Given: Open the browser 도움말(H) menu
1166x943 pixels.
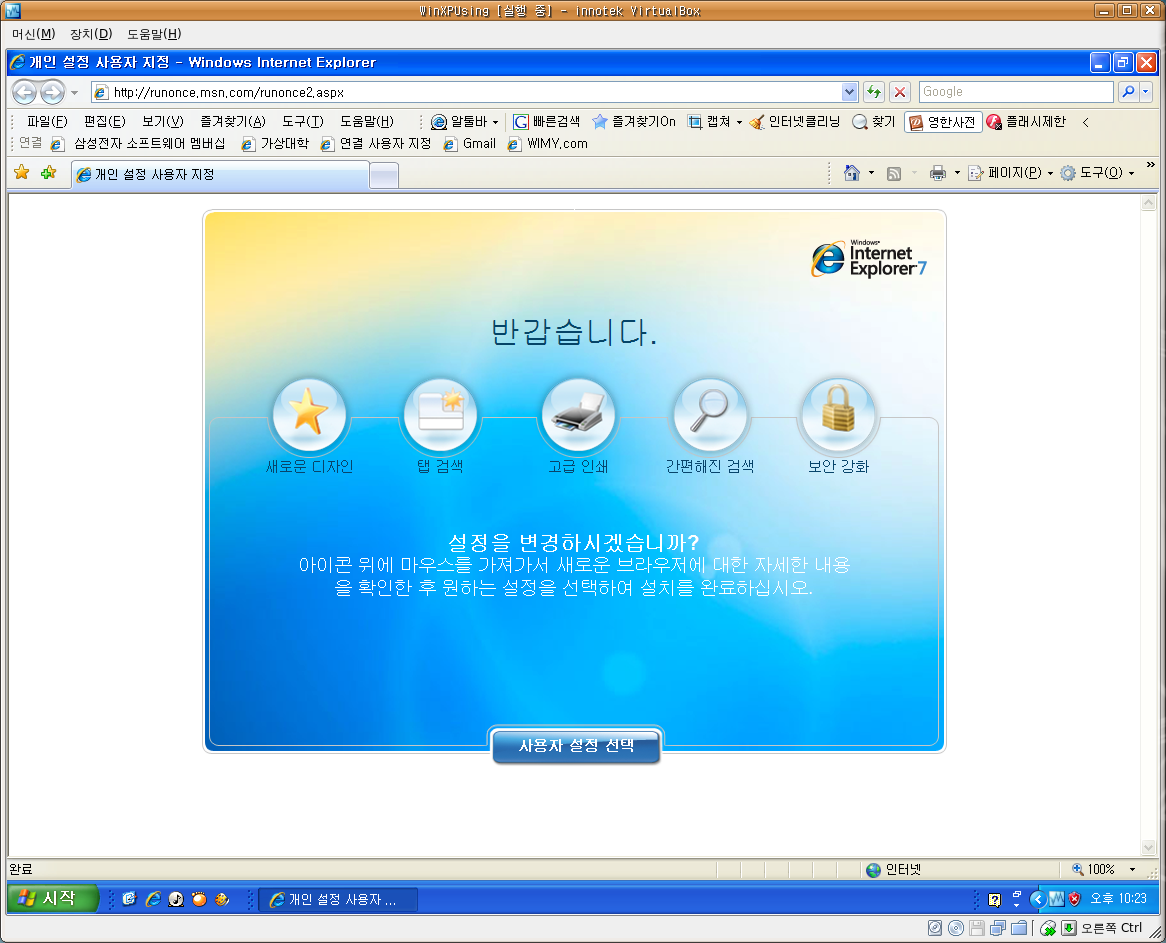Looking at the screenshot, I should pos(367,121).
